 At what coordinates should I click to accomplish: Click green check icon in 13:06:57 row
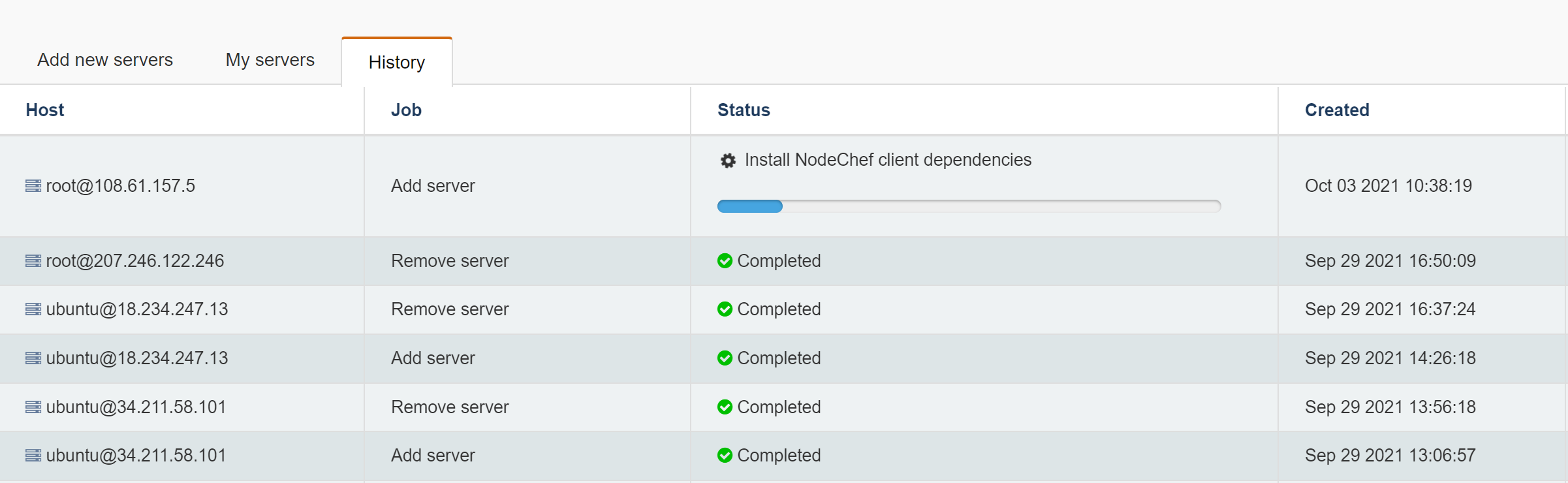725,456
